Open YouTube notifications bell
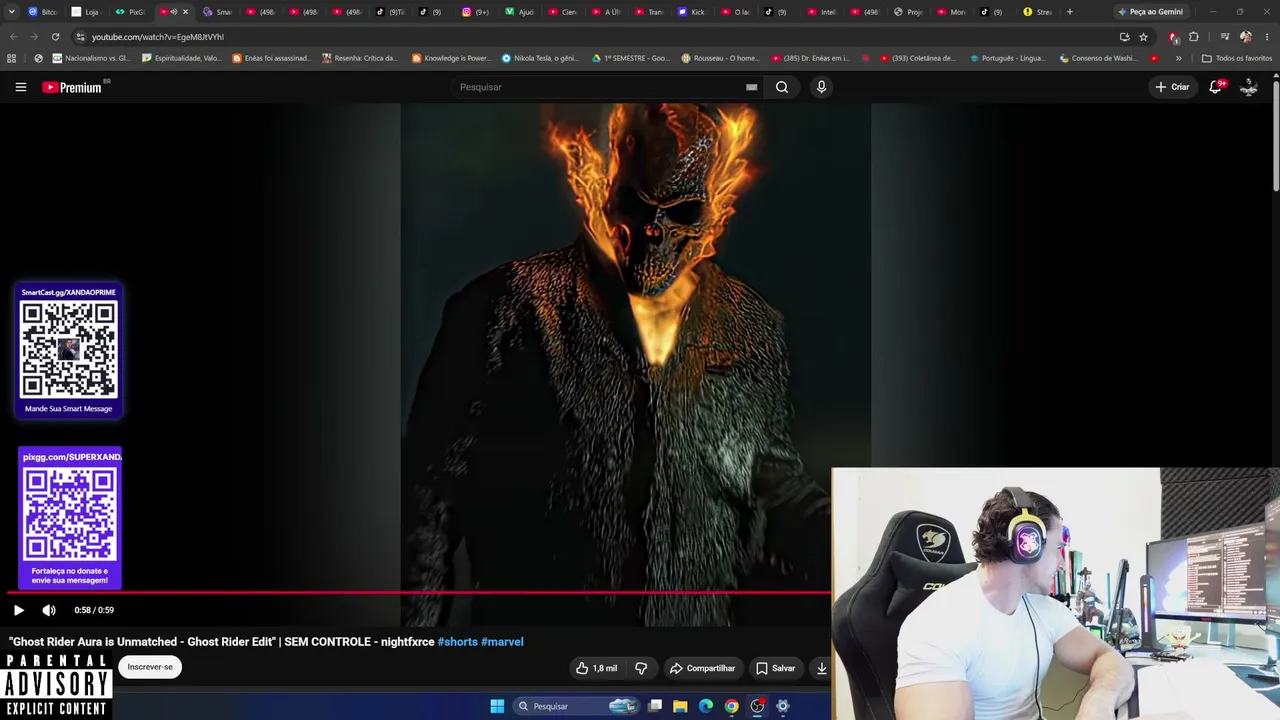 1216,87
